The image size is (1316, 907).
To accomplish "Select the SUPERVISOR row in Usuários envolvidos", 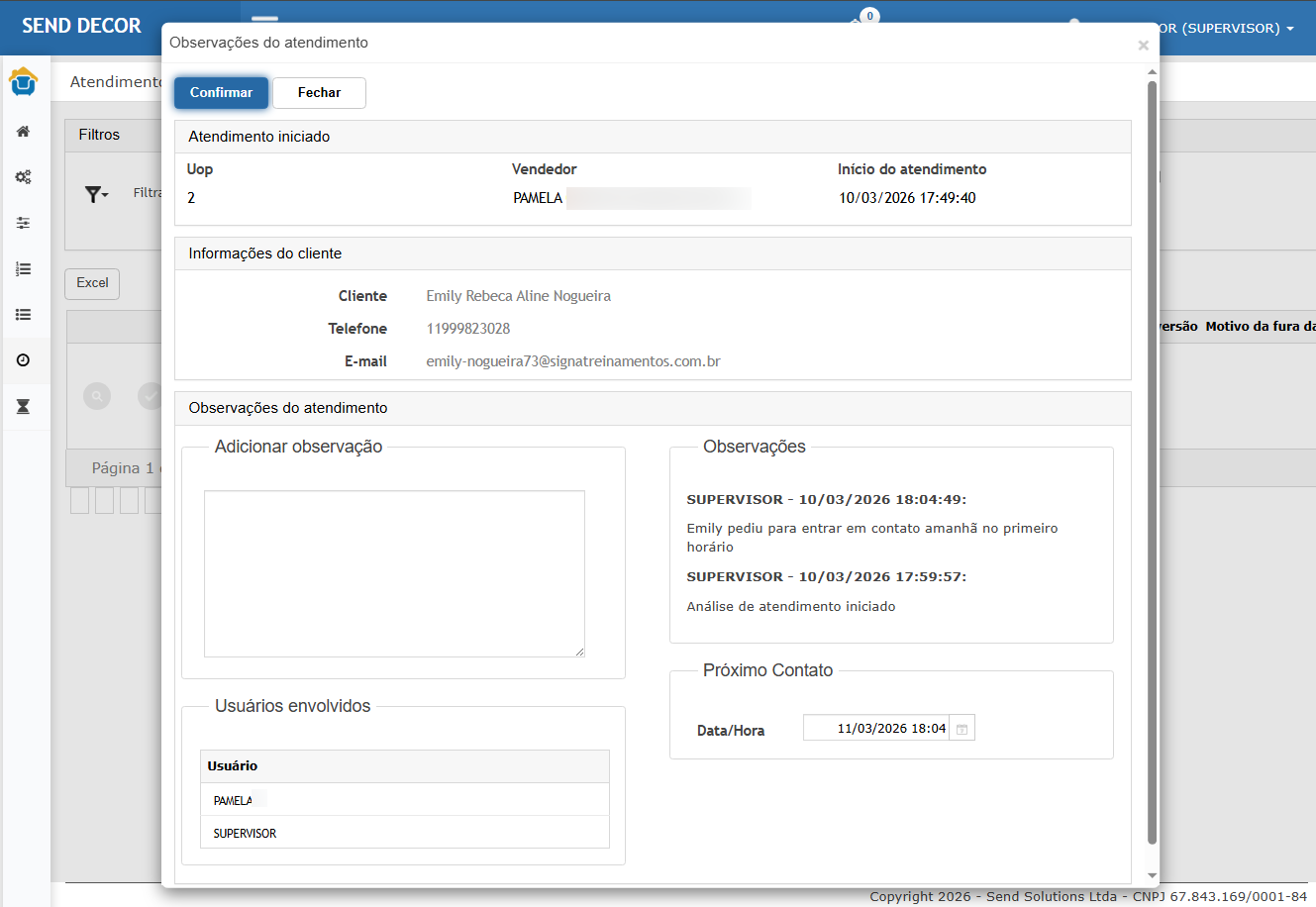I will (404, 833).
